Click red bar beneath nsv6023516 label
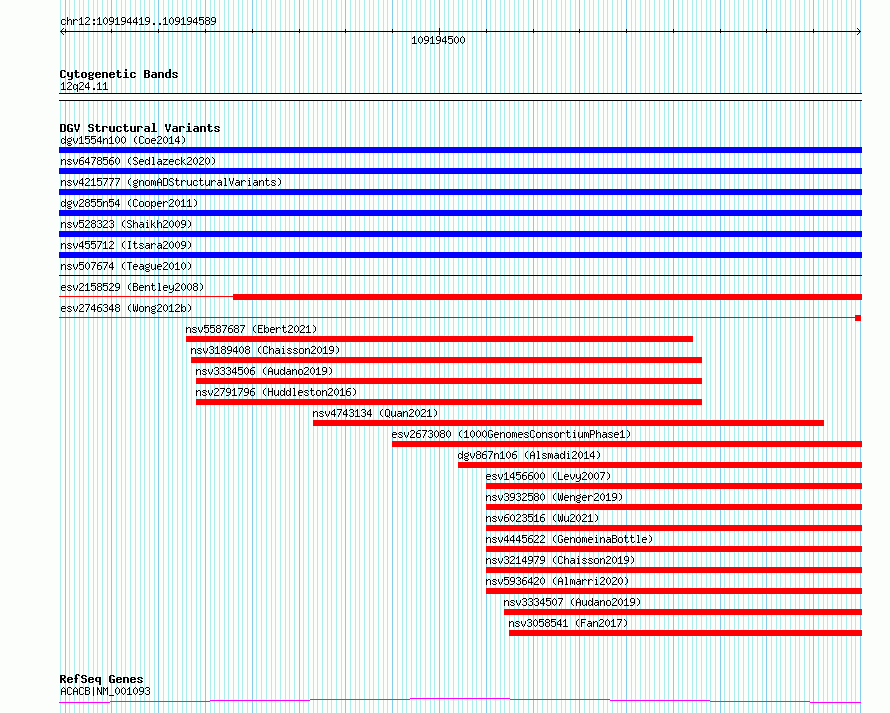 pyautogui.click(x=674, y=528)
